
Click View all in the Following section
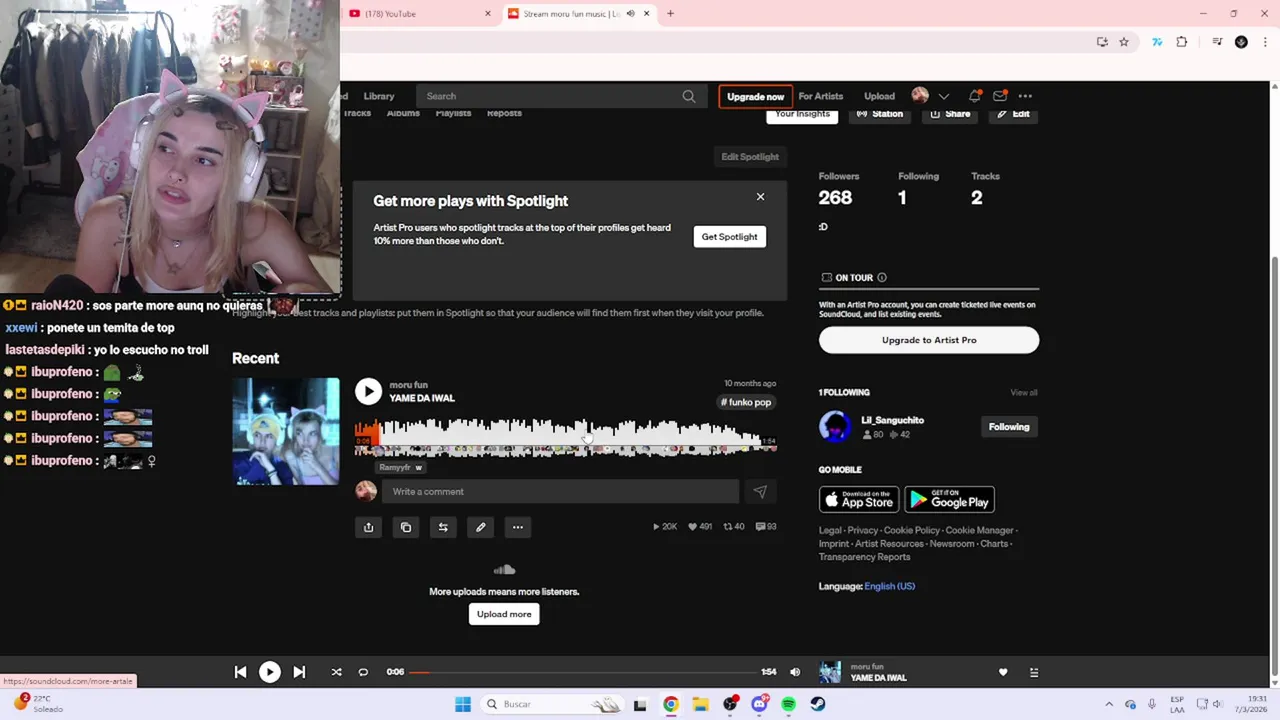[1024, 393]
